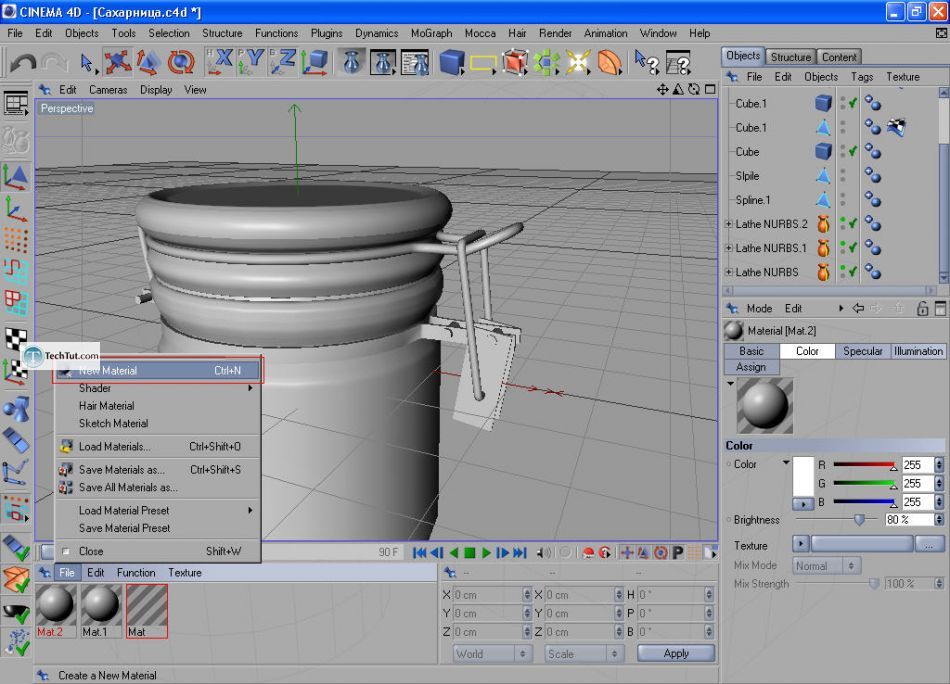This screenshot has height=684, width=950.
Task: Toggle Z axis lock
Action: [x=283, y=62]
